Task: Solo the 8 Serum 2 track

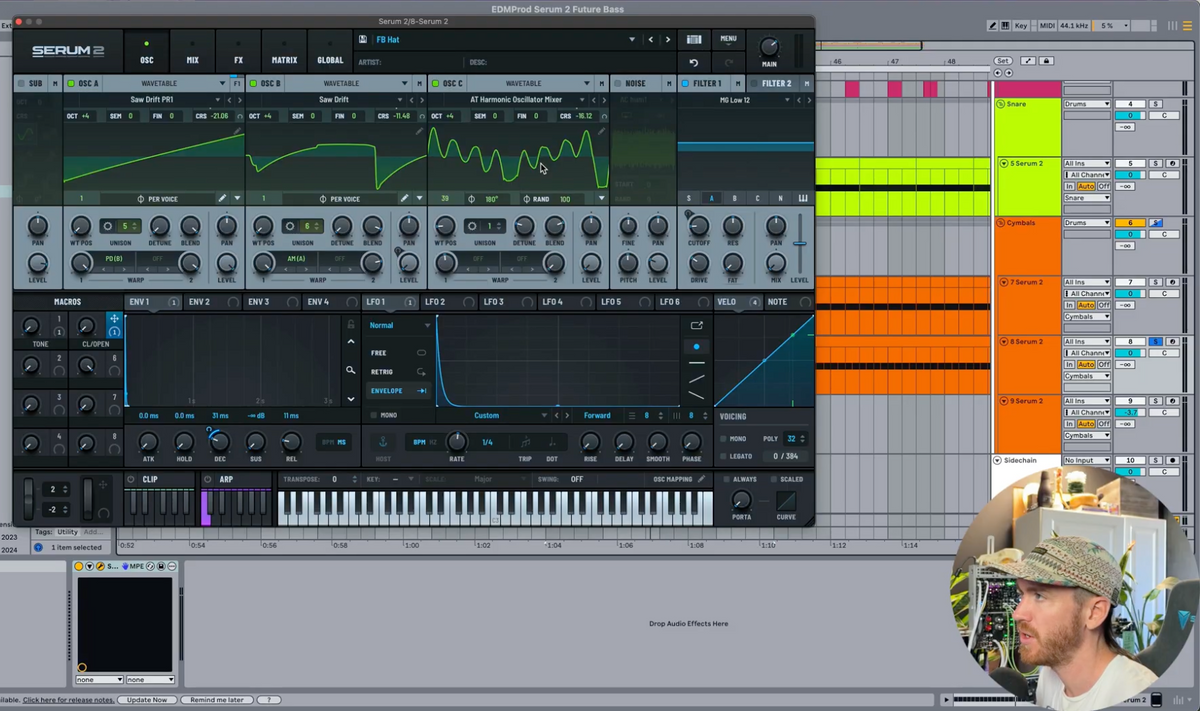Action: click(1155, 342)
